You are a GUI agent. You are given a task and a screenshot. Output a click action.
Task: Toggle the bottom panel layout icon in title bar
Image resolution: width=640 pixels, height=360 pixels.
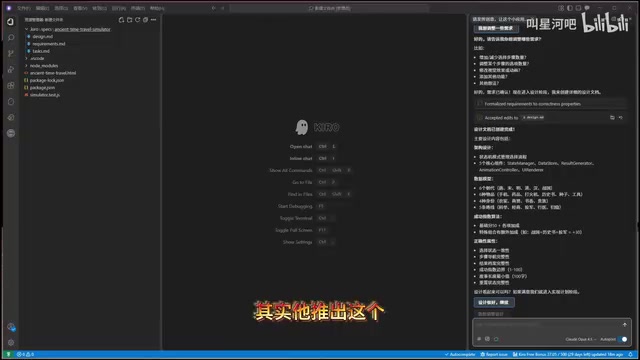[x=578, y=8]
